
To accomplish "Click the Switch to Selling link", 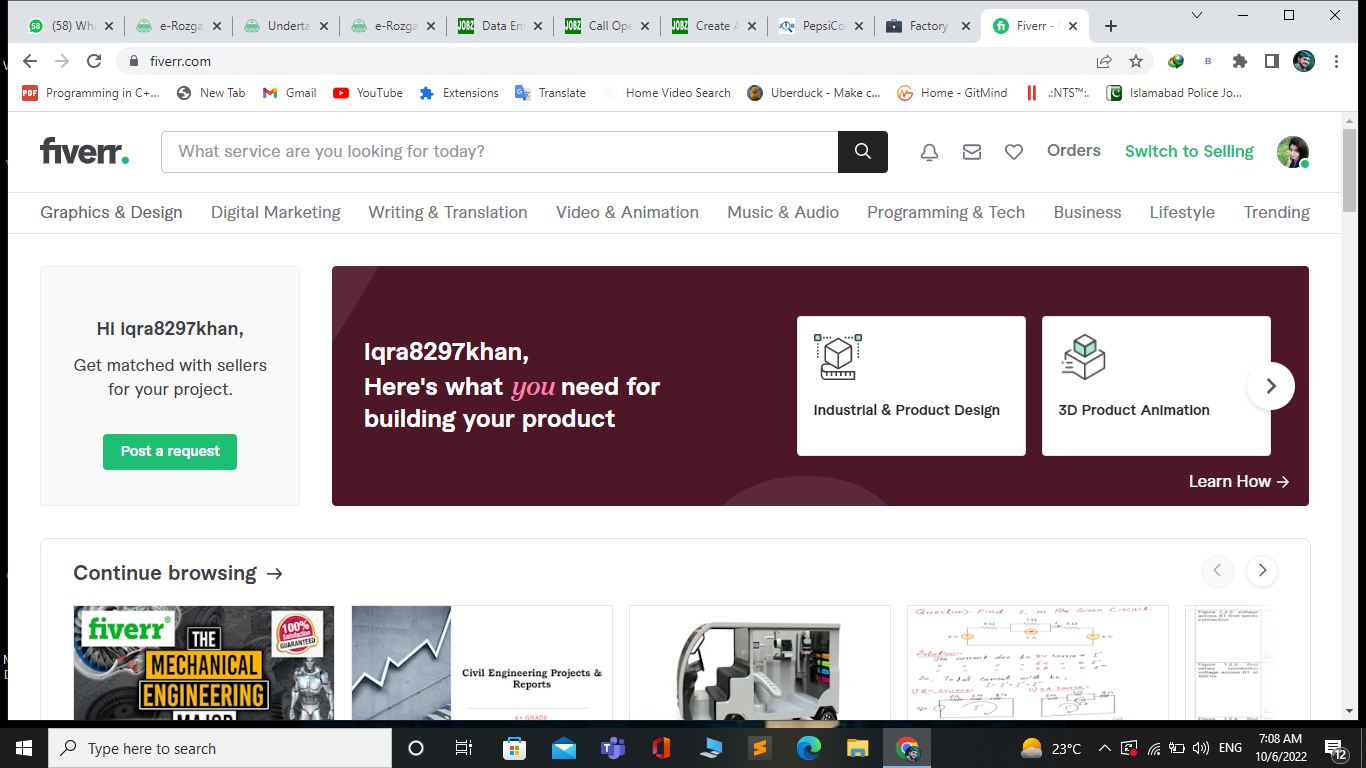I will (1188, 151).
